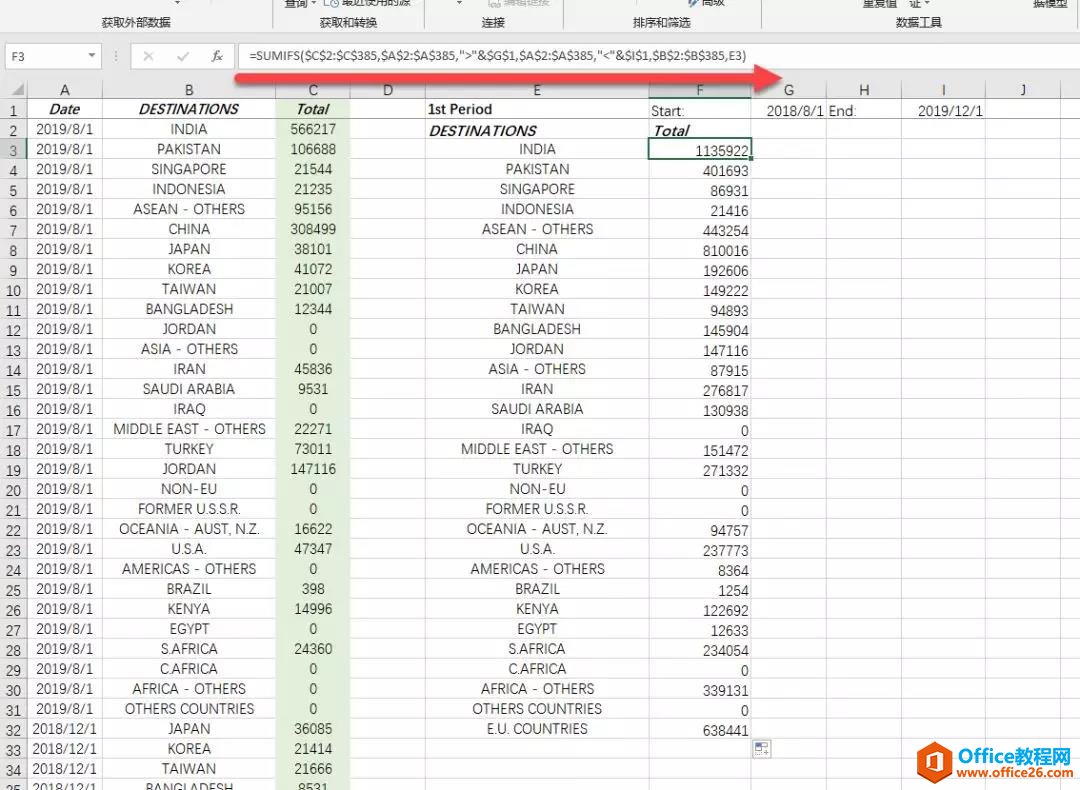
Task: Click the 2018/12/1 date cell in row 32
Action: click(65, 728)
